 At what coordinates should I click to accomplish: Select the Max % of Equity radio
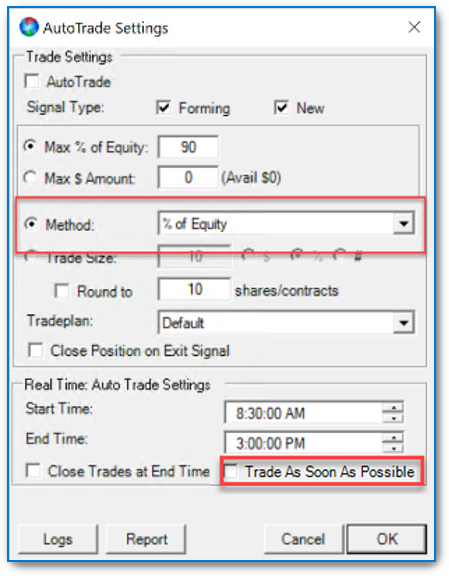pyautogui.click(x=30, y=147)
